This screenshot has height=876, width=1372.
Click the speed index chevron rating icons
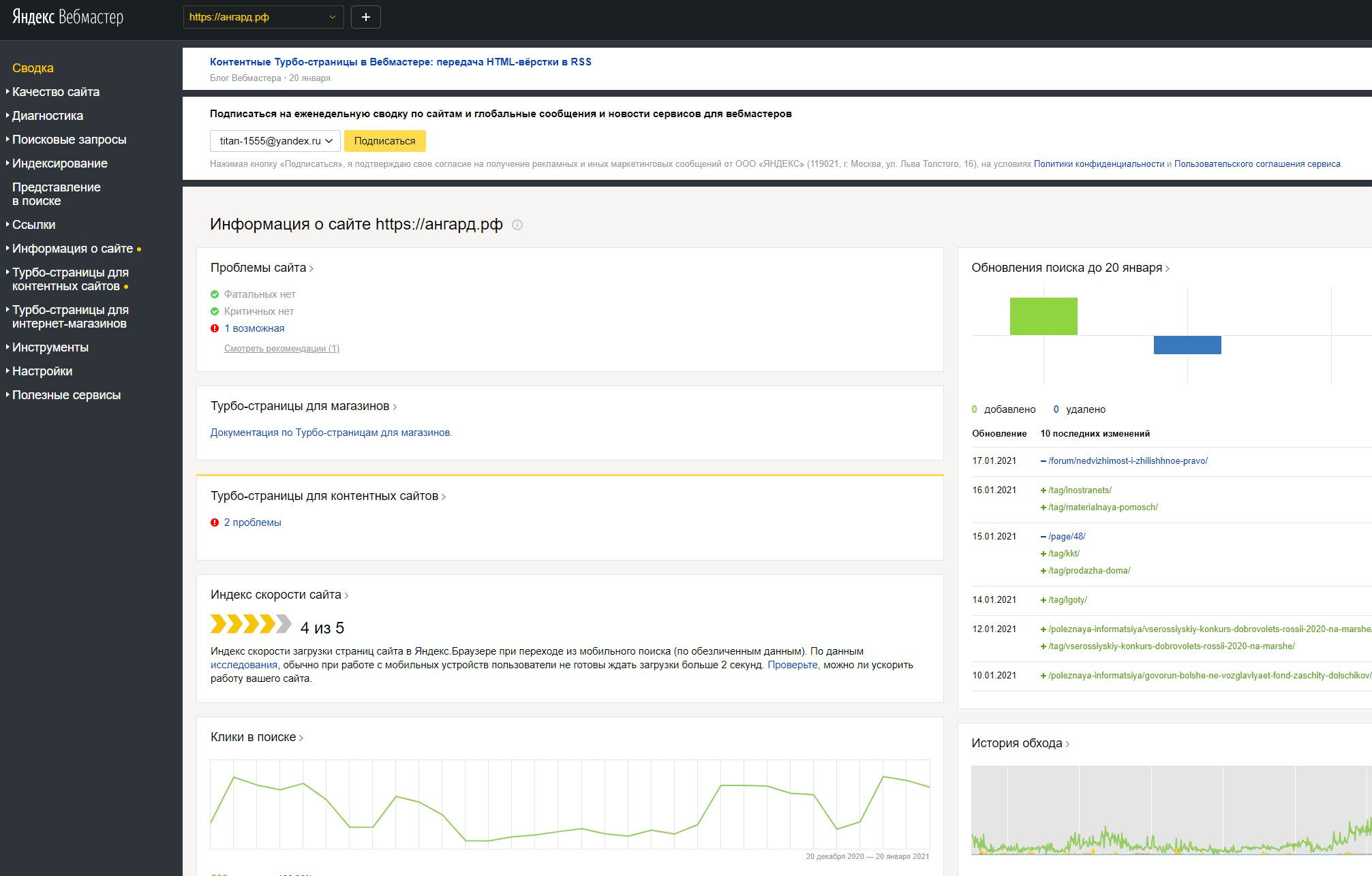(x=251, y=624)
